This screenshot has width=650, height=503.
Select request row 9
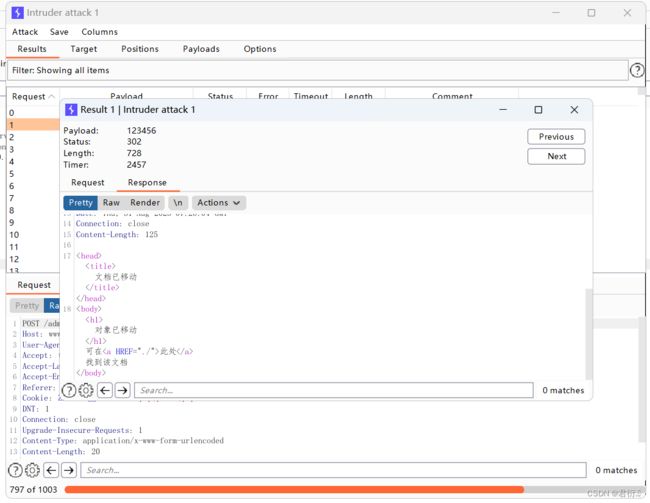coord(33,223)
